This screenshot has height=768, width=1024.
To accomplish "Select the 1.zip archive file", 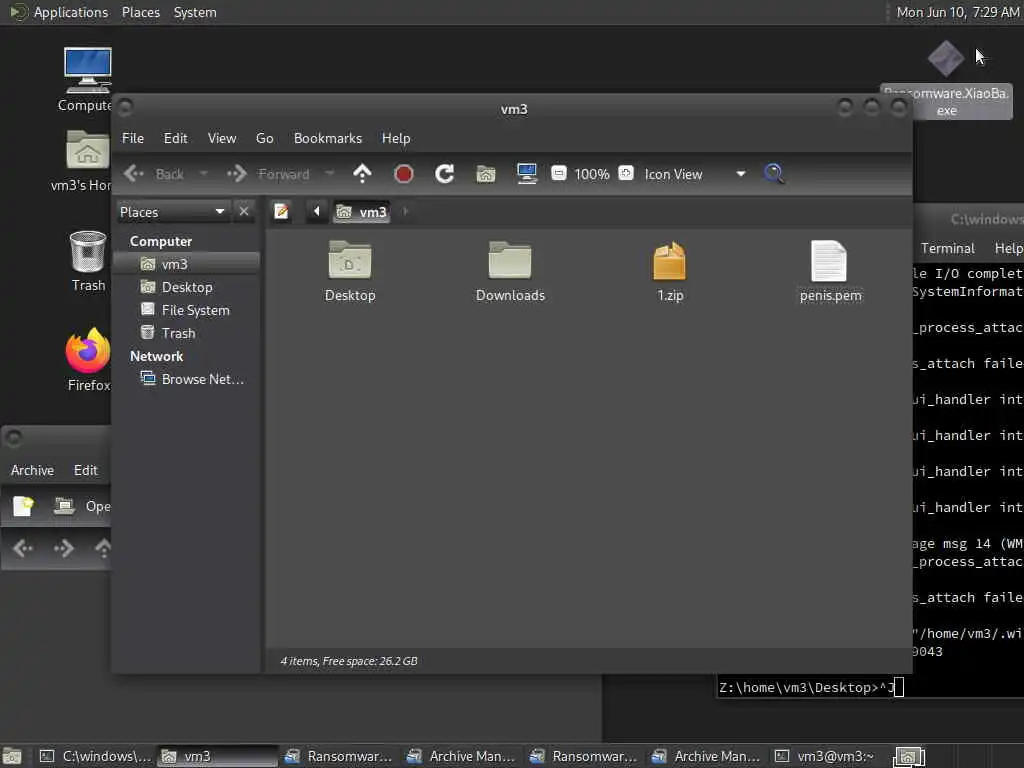I will [x=670, y=272].
